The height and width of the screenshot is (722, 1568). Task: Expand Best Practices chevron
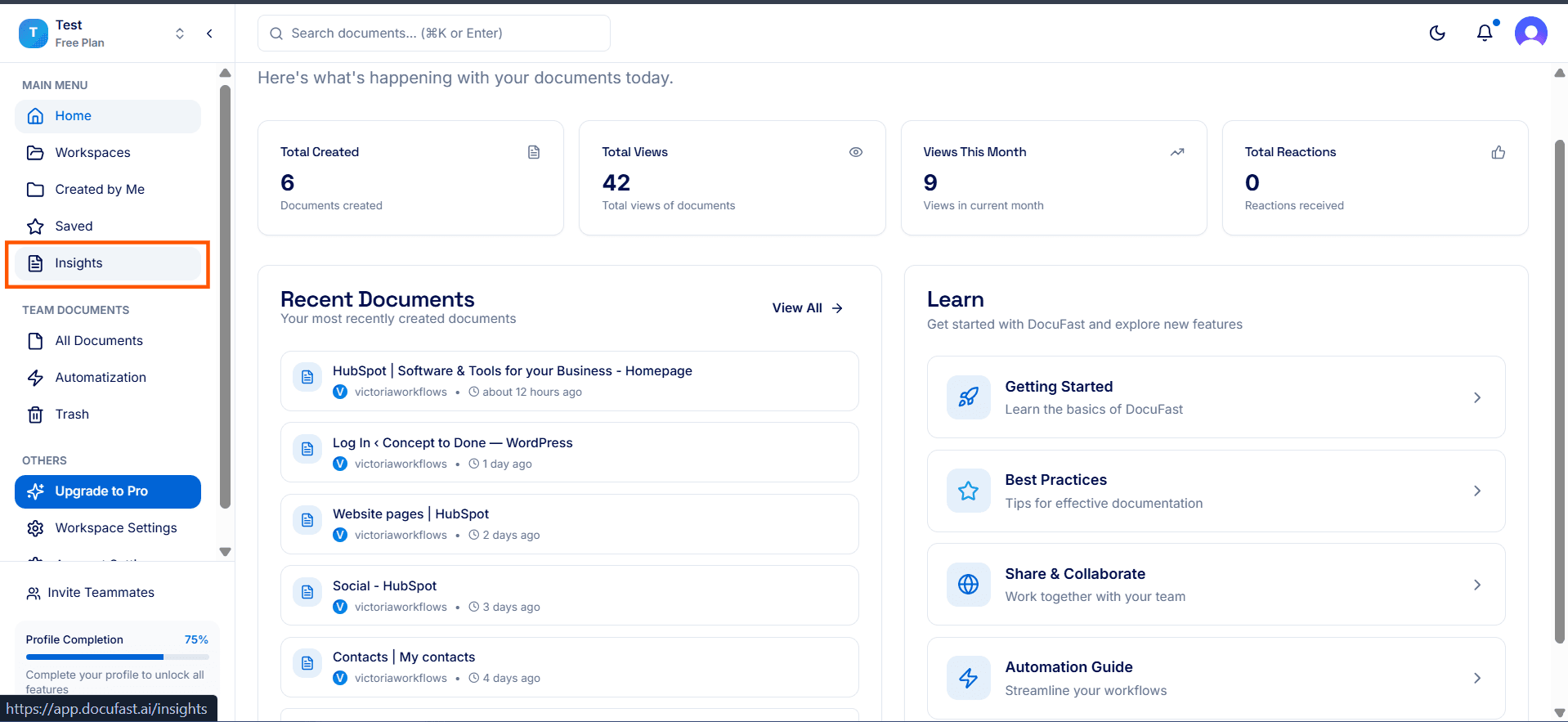(1477, 491)
